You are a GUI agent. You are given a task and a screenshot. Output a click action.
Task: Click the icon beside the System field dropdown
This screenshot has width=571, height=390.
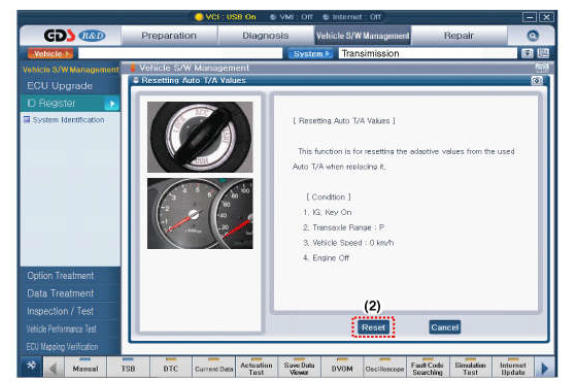(543, 54)
